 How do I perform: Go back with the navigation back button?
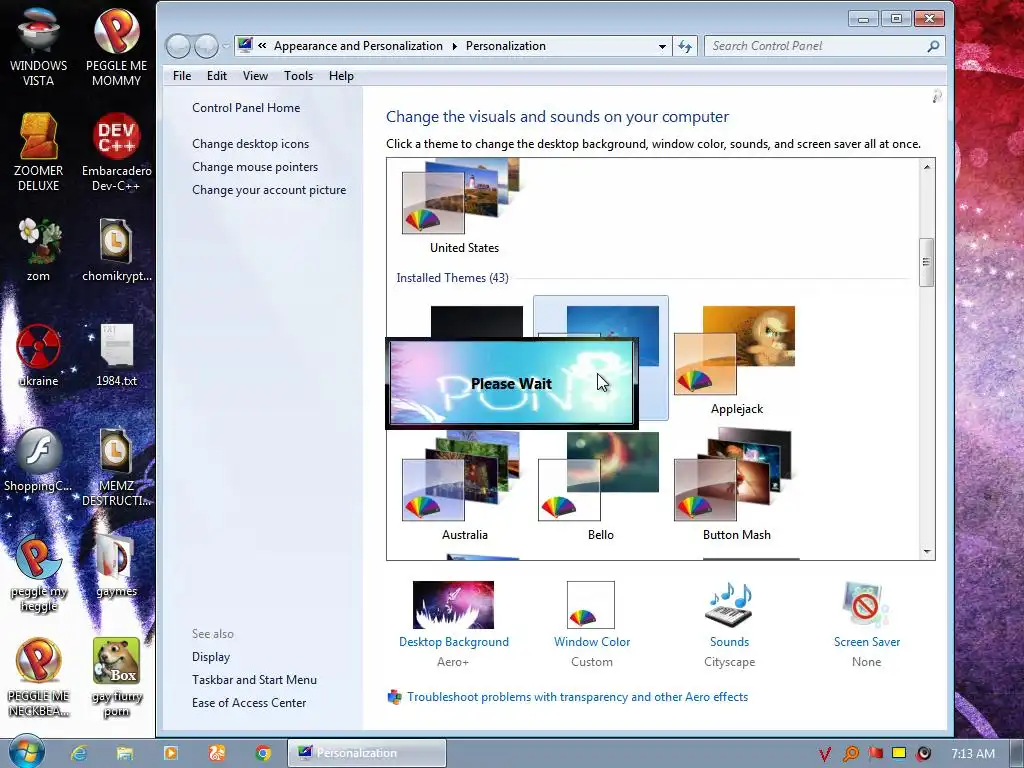point(178,46)
